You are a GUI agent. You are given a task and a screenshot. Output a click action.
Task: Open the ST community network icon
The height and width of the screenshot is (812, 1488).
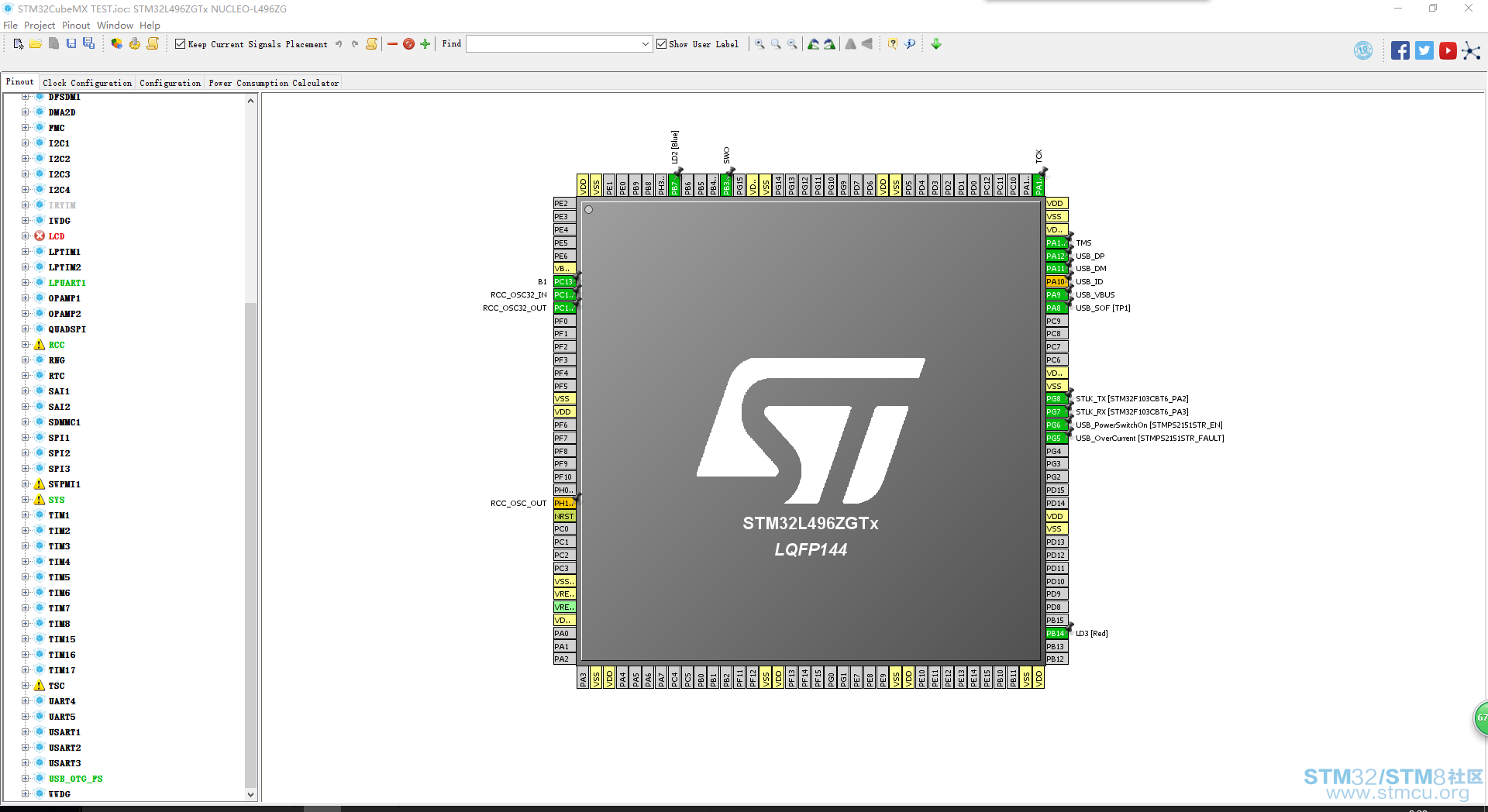(x=1471, y=51)
